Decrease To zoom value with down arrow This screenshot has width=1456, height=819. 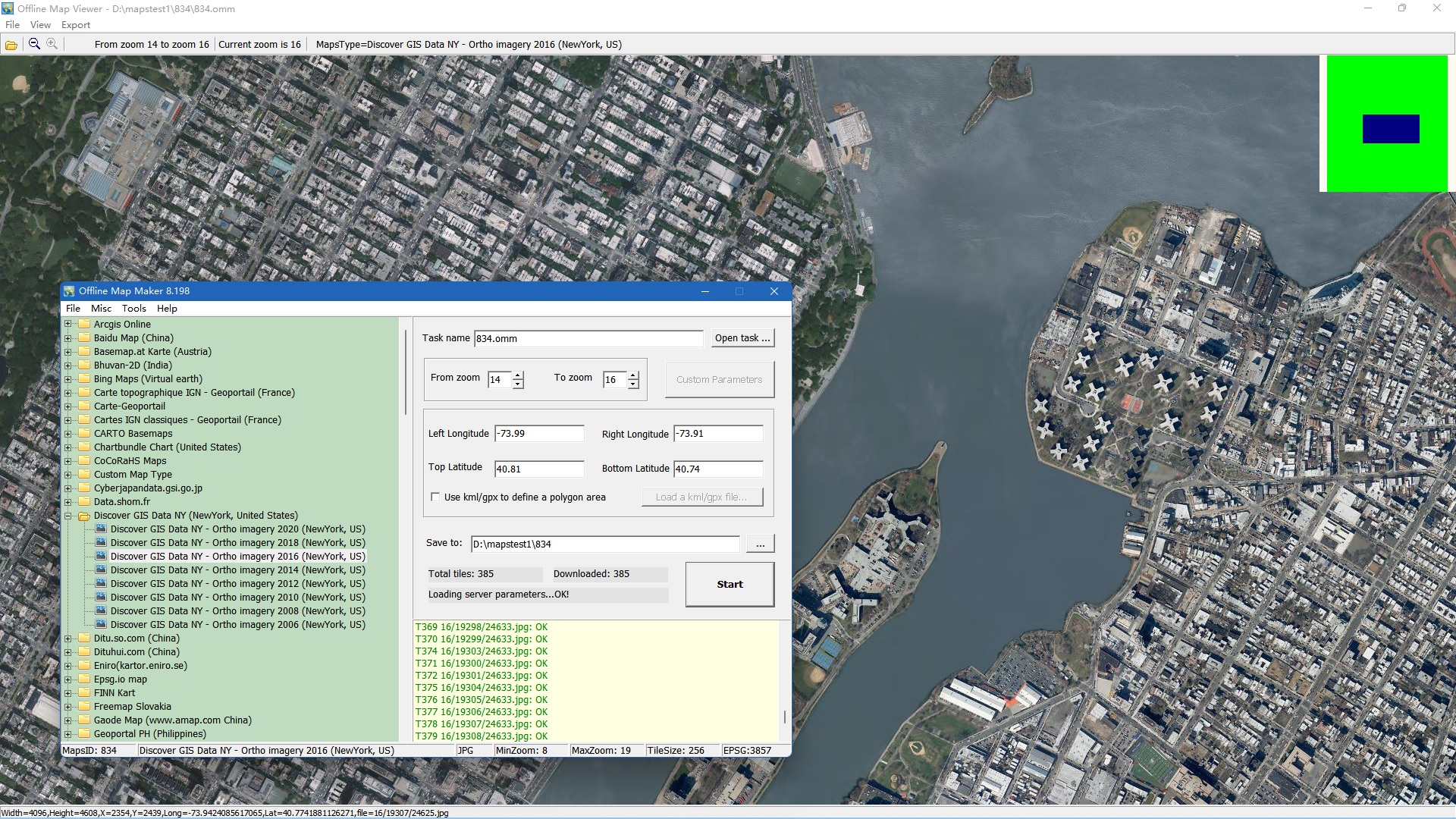(x=633, y=384)
